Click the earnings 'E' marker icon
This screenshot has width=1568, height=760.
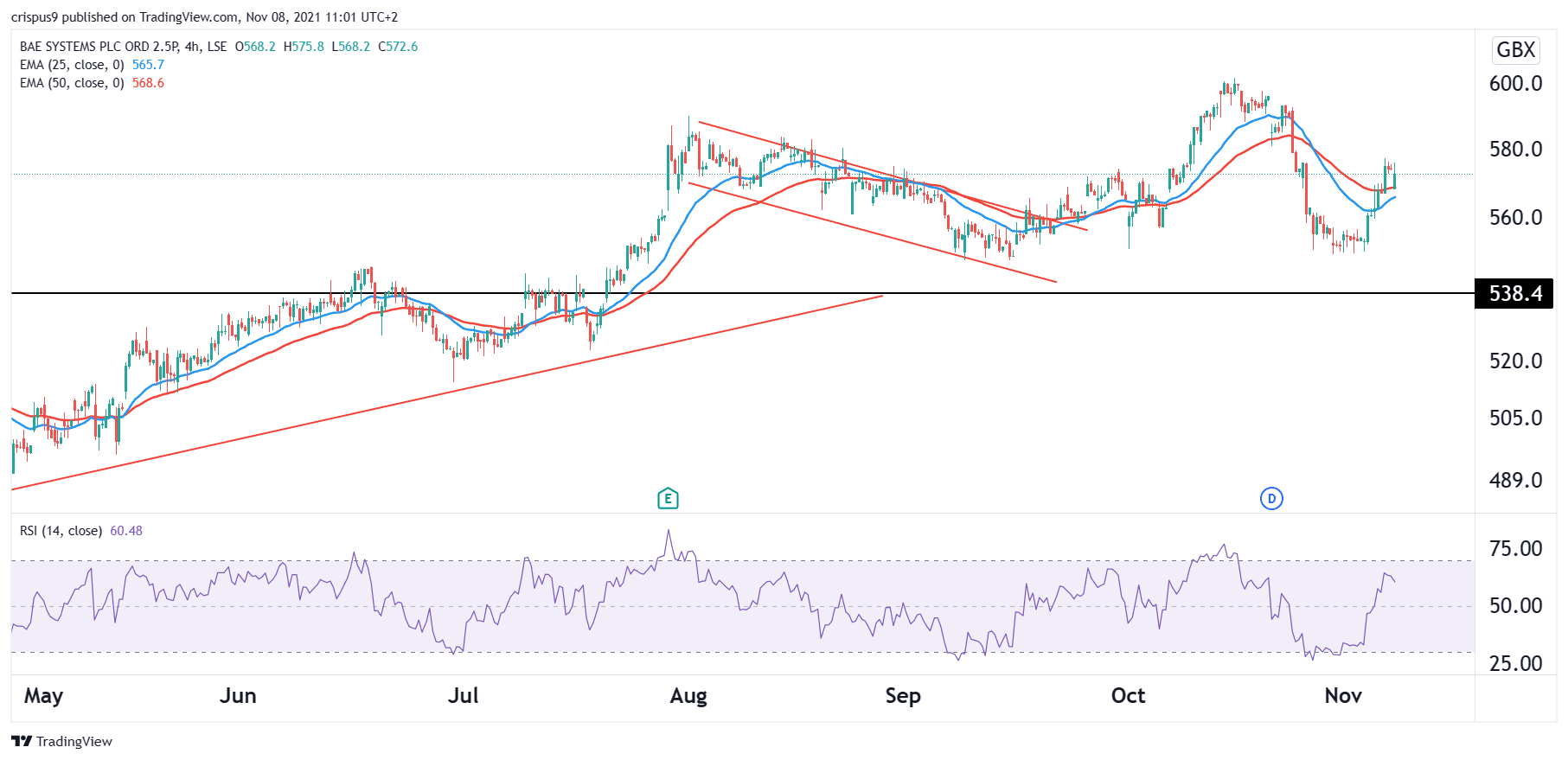[x=668, y=498]
